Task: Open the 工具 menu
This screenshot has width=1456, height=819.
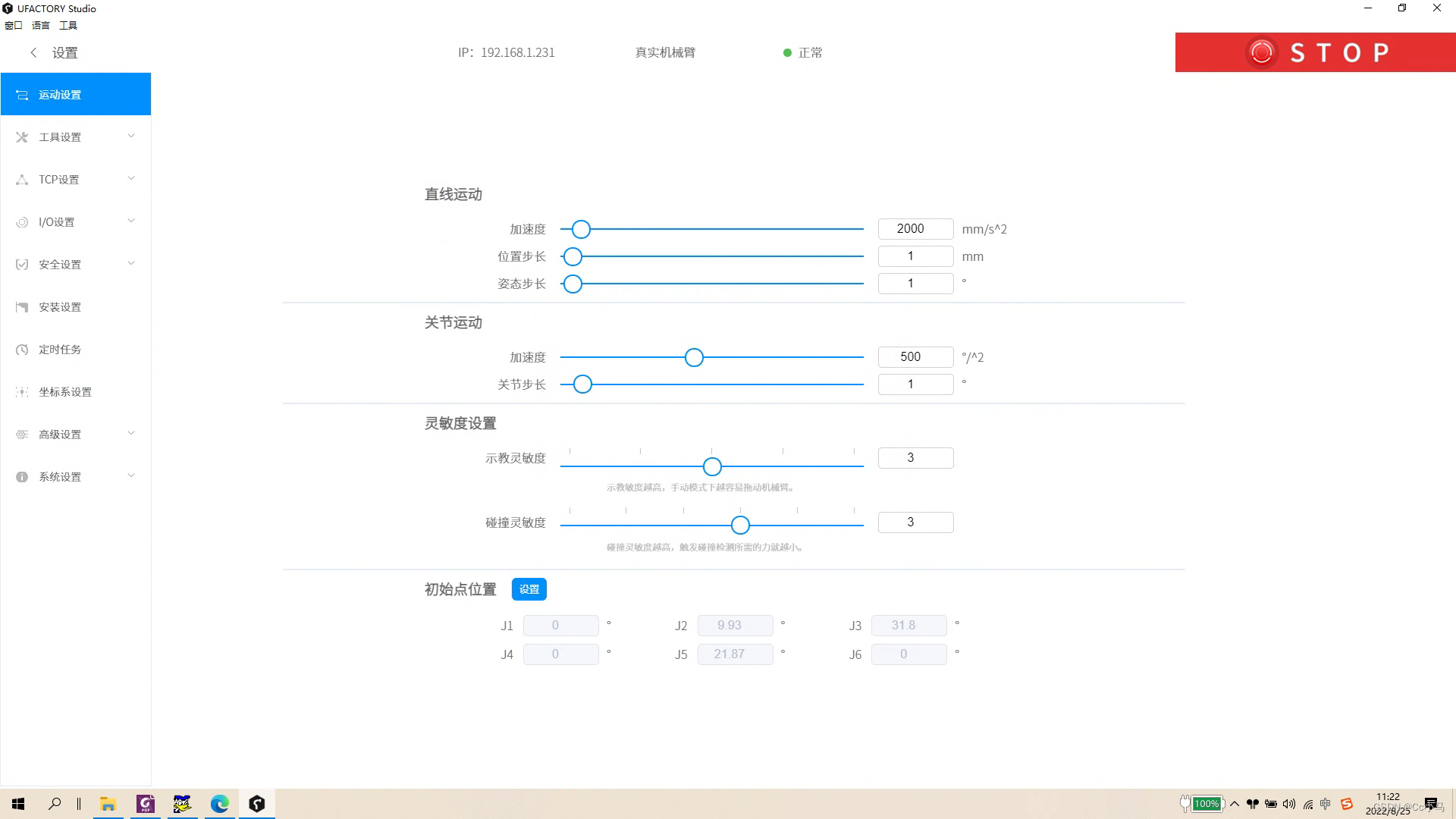Action: (68, 25)
